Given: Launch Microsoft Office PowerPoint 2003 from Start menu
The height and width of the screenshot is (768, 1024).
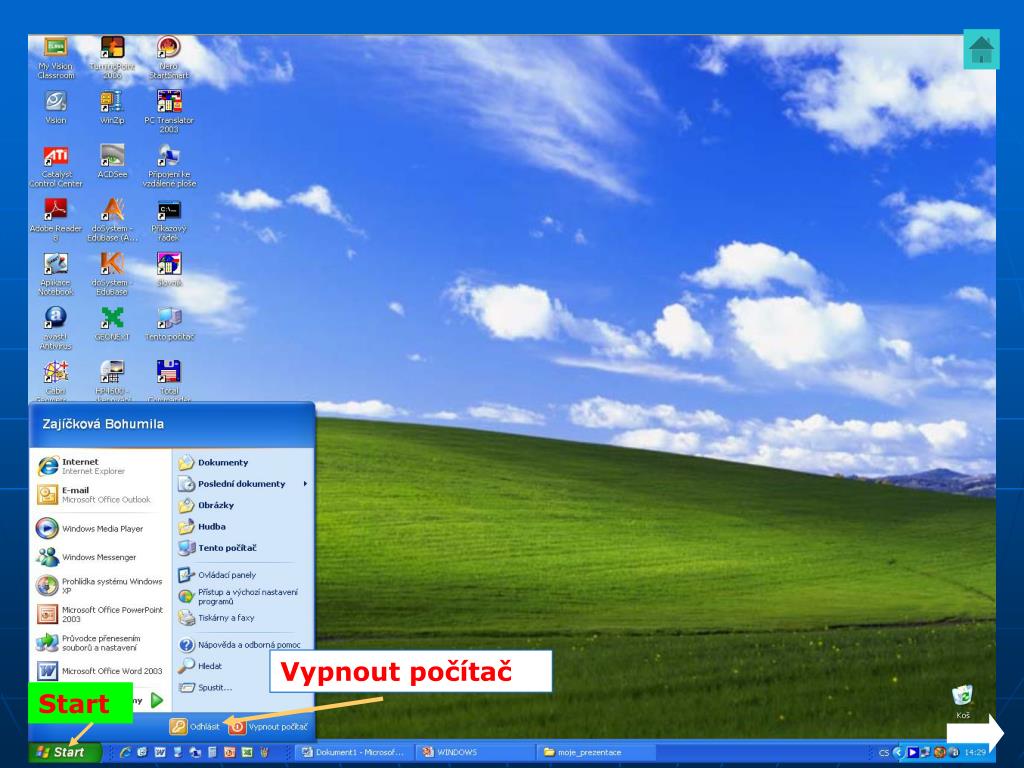Looking at the screenshot, I should click(101, 614).
